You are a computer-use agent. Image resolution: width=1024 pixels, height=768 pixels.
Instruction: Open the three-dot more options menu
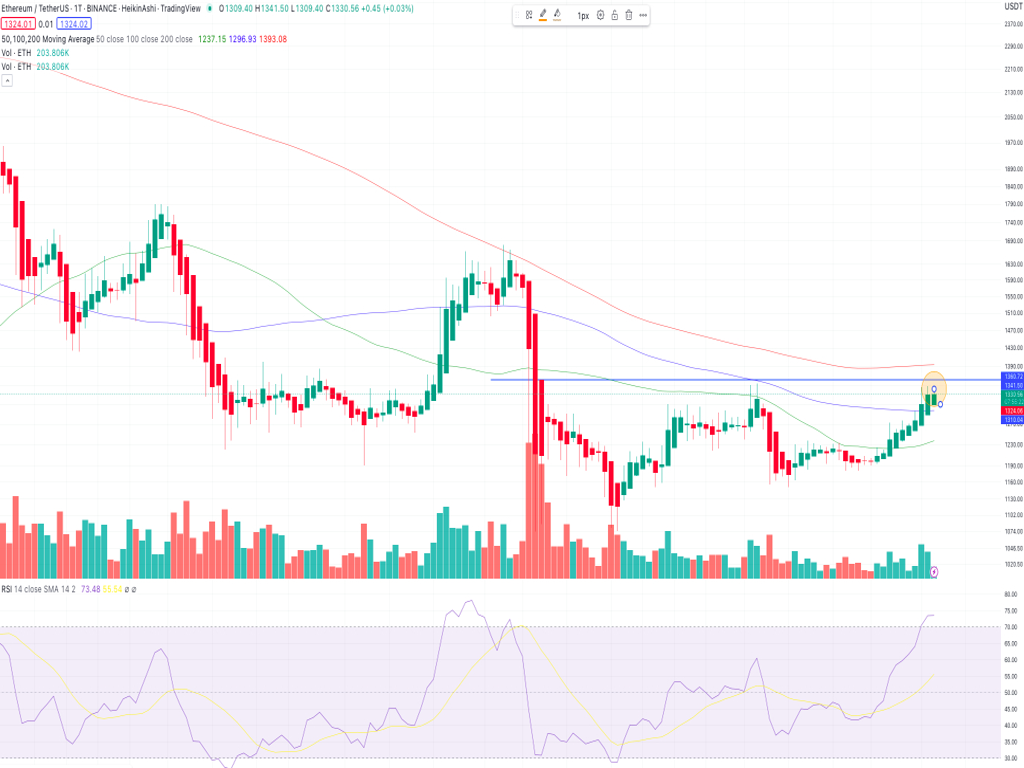642,15
